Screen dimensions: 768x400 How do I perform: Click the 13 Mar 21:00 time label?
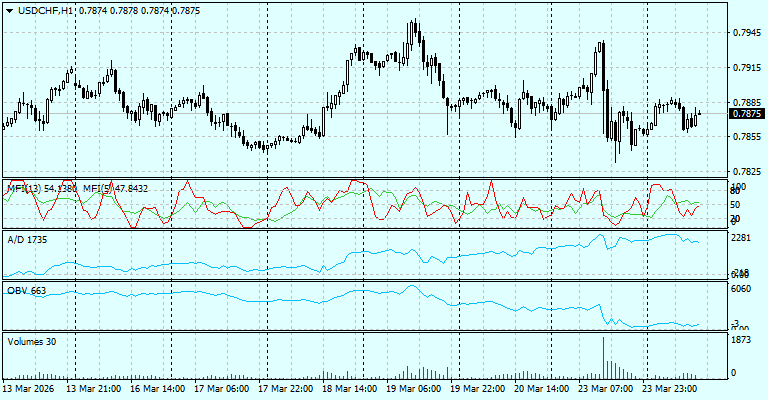point(94,389)
